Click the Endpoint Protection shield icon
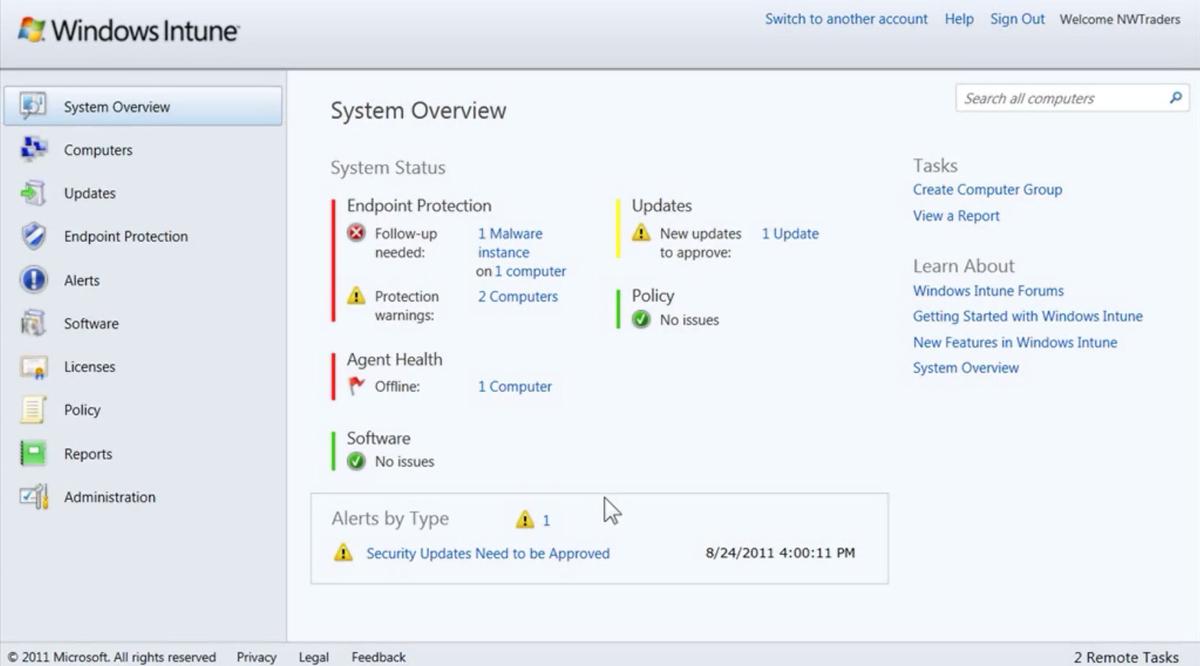Image resolution: width=1200 pixels, height=666 pixels. click(33, 236)
